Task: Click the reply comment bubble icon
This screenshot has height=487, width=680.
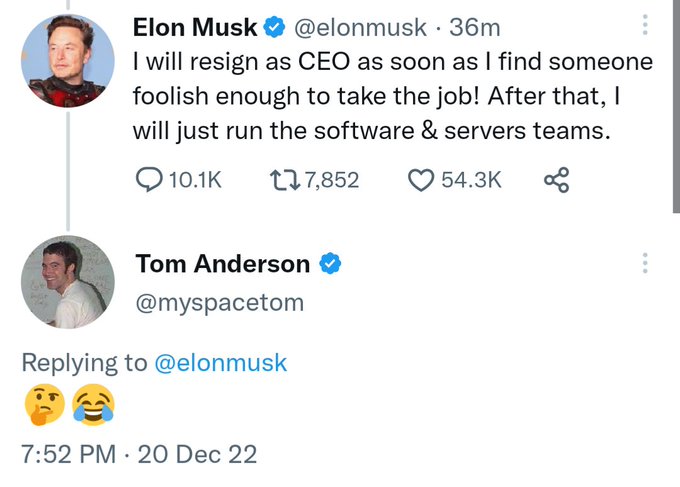Action: [x=148, y=180]
